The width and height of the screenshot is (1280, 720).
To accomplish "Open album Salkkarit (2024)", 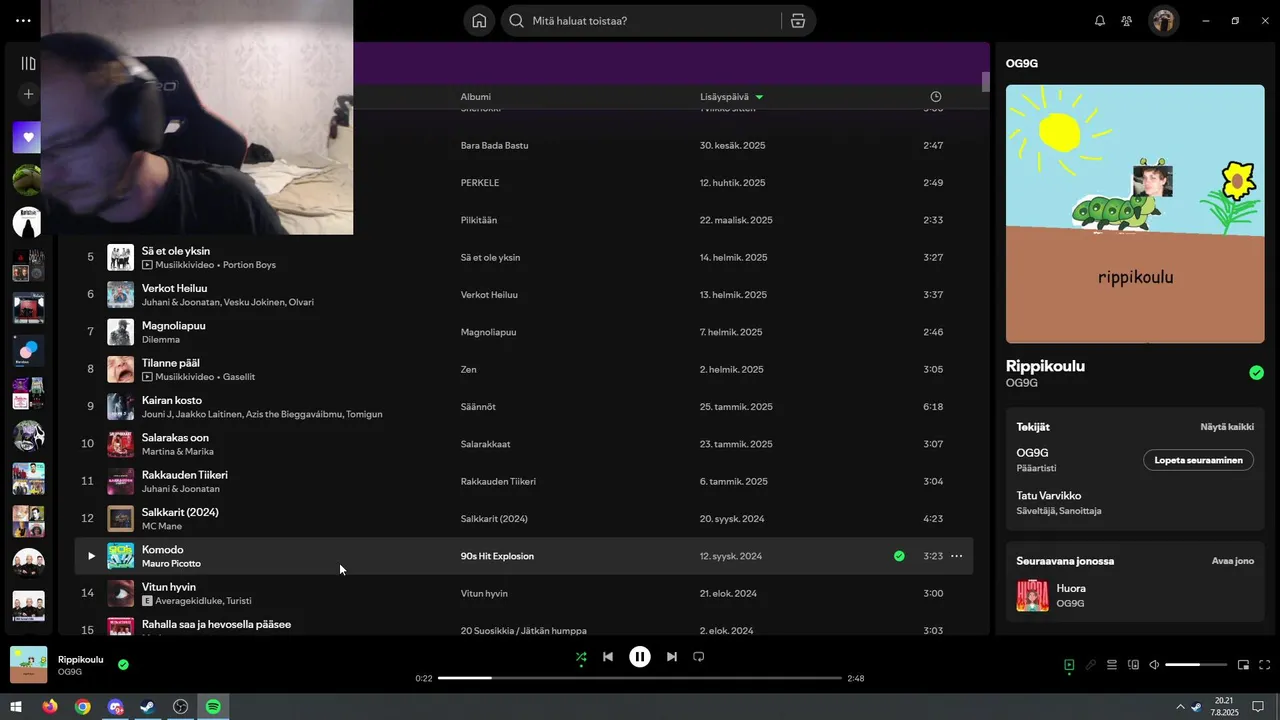I will tap(494, 519).
